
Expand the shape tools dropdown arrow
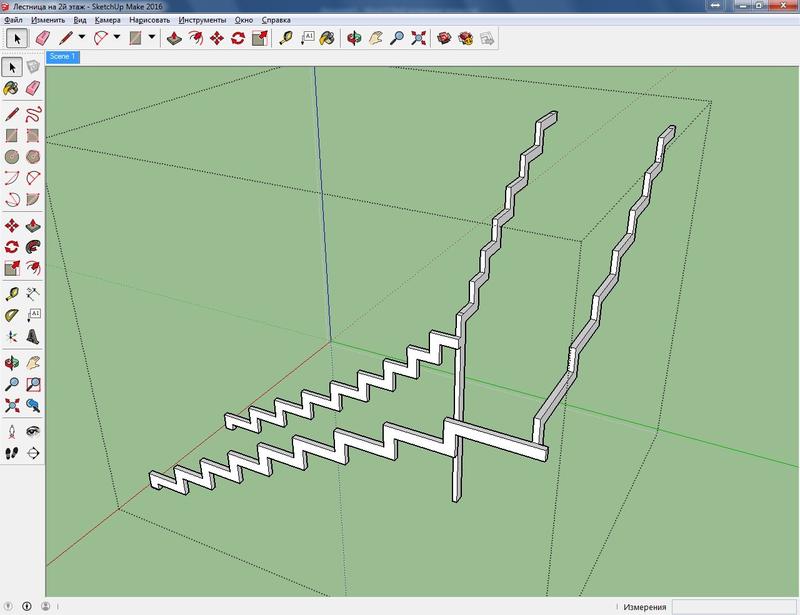[152, 38]
